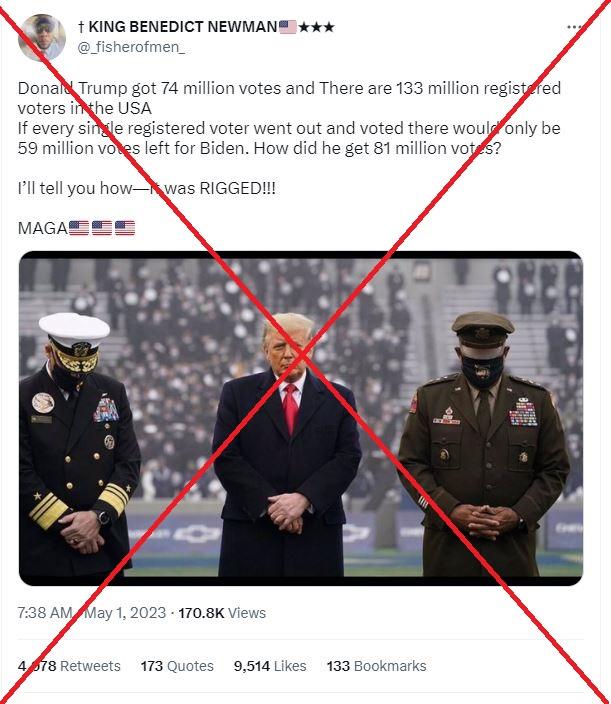The image size is (611, 704).
Task: Show the 173 Quotes list
Action: 177,666
